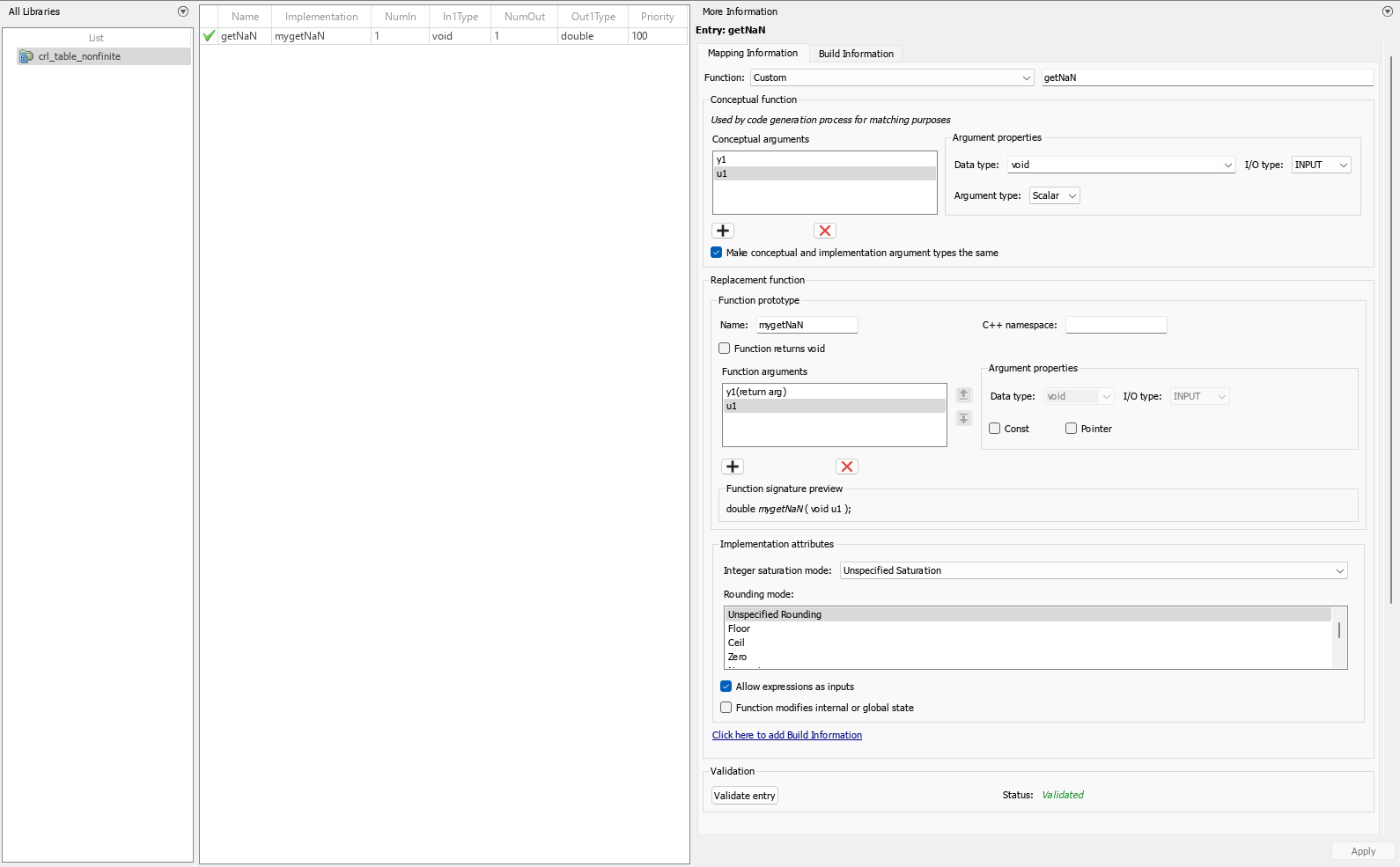This screenshot has width=1400, height=867.
Task: Check Function modifies internal or global state
Action: point(726,708)
